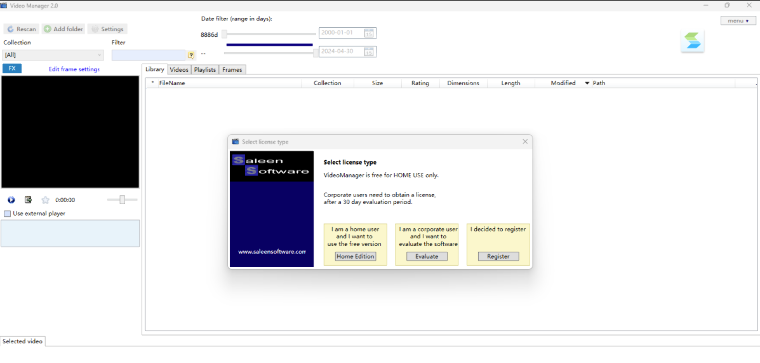Click the Register button
This screenshot has width=760, height=363.
pos(498,256)
